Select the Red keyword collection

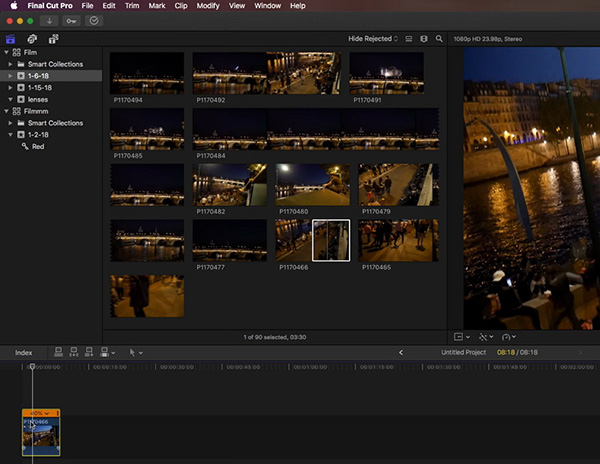[51, 147]
